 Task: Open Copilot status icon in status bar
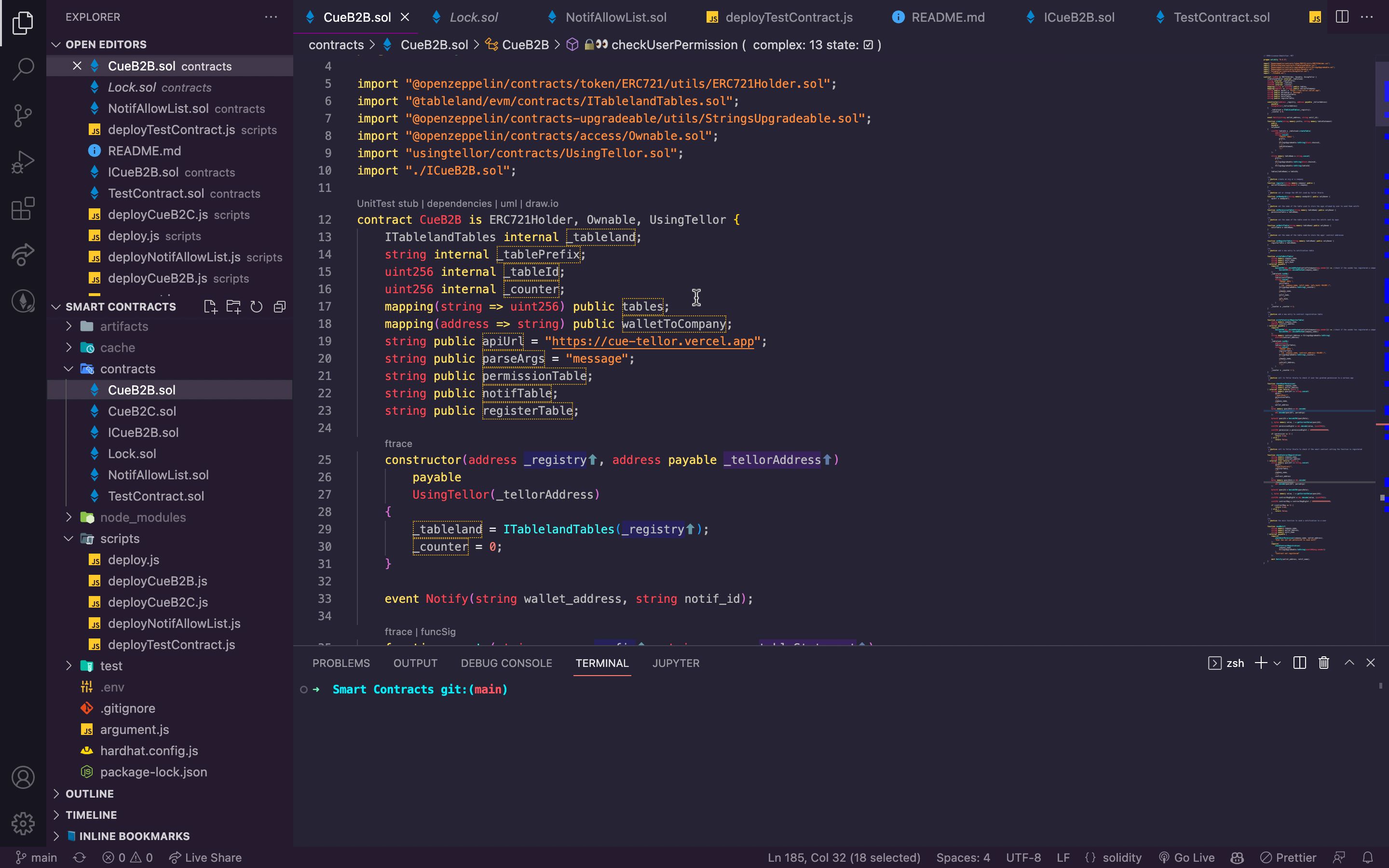click(x=1237, y=857)
